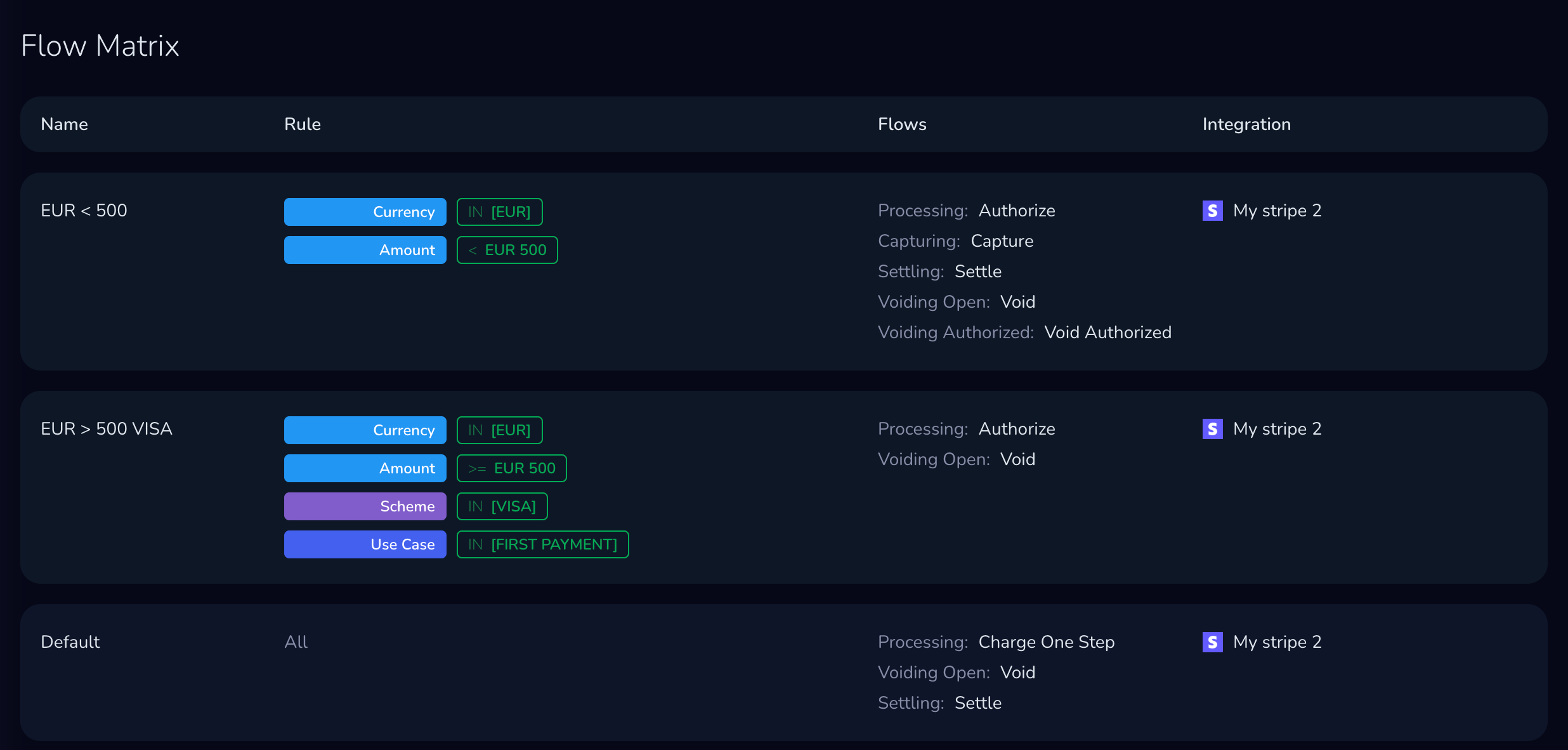
Task: Click 'My stripe 2' in Default row
Action: tap(1277, 642)
